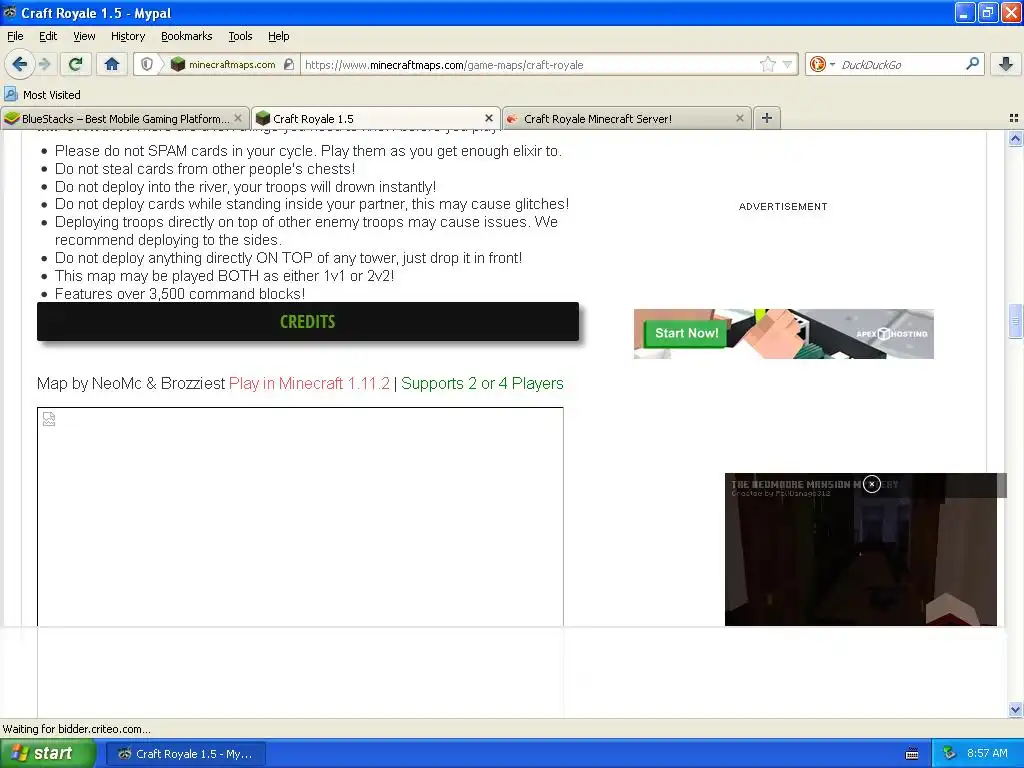Close the Craft Royale Minecraft Server tab
Viewport: 1024px width, 768px height.
(x=740, y=118)
